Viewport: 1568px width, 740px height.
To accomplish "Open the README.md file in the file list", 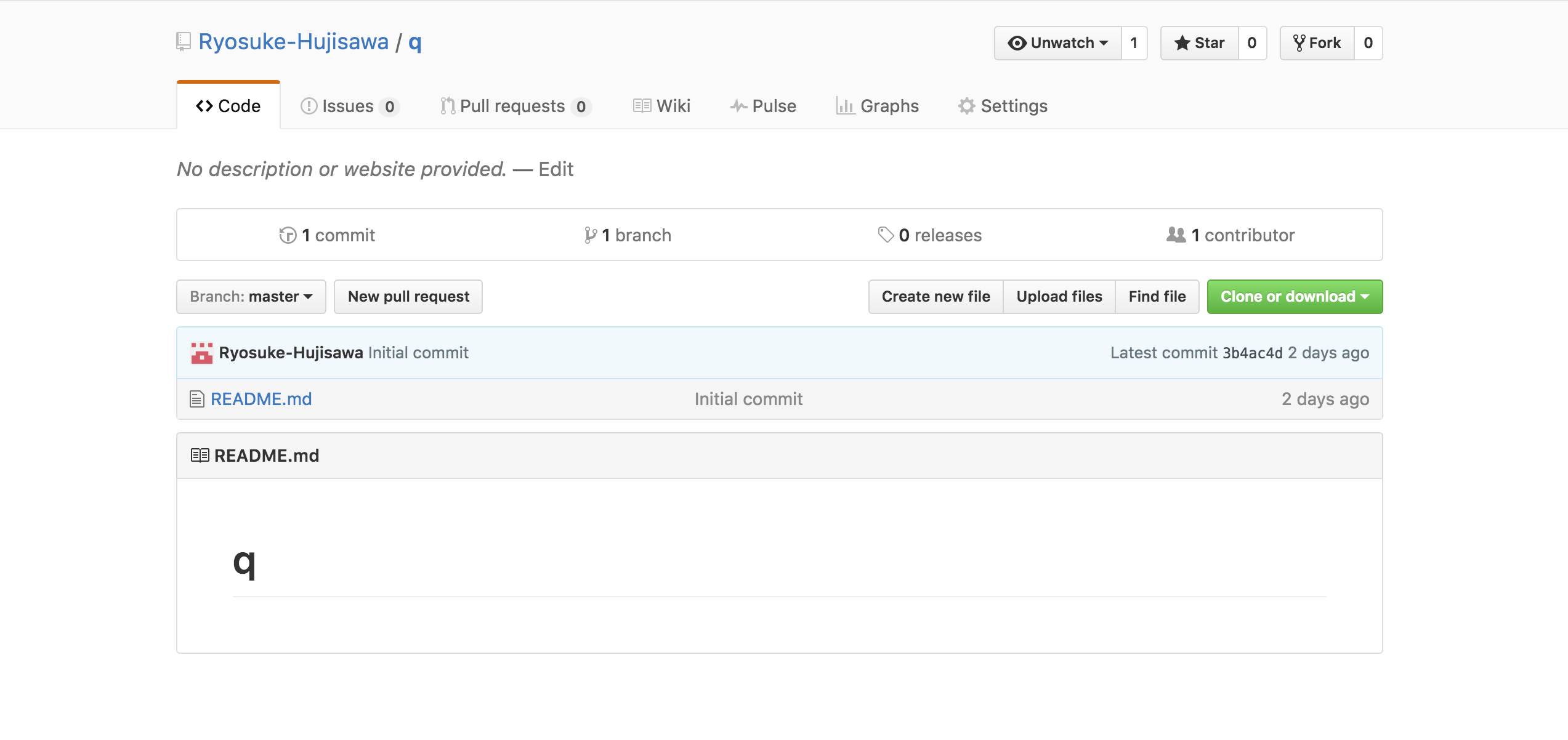I will 261,399.
